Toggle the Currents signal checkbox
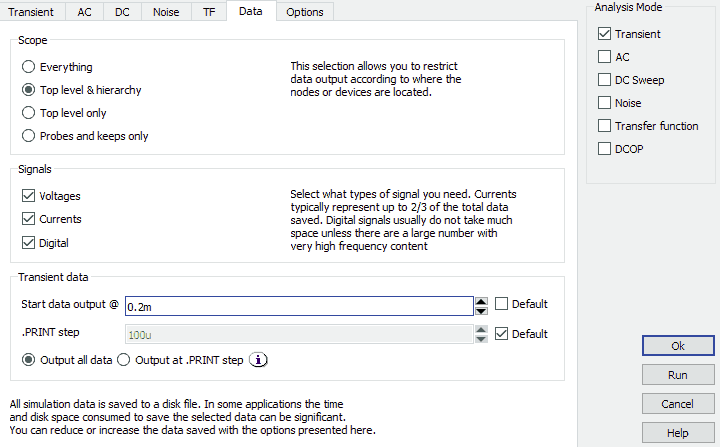Image resolution: width=720 pixels, height=447 pixels. [x=28, y=219]
